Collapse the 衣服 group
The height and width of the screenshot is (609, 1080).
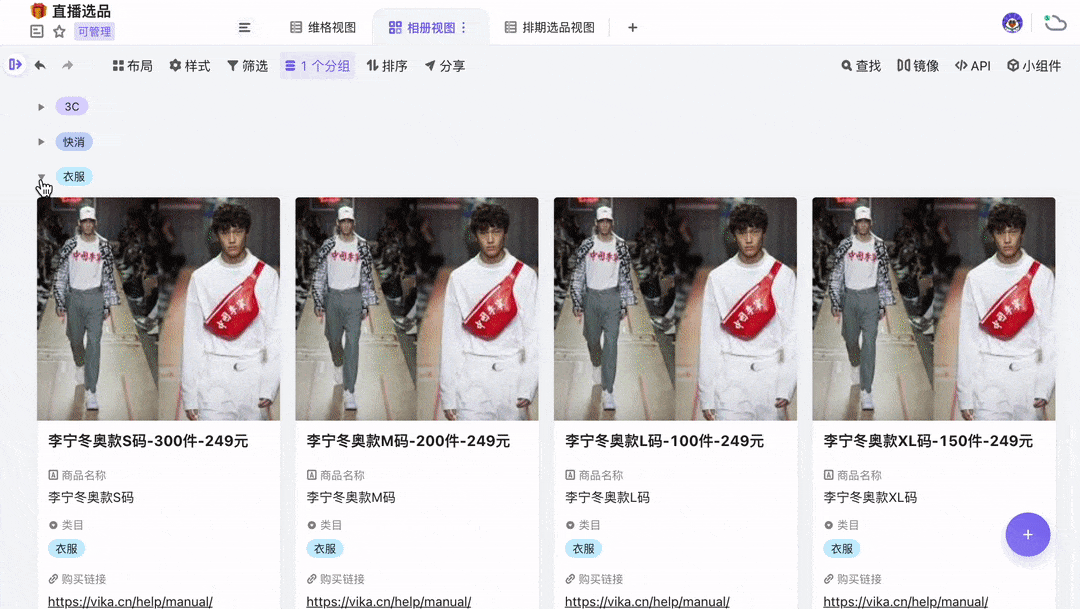(40, 176)
